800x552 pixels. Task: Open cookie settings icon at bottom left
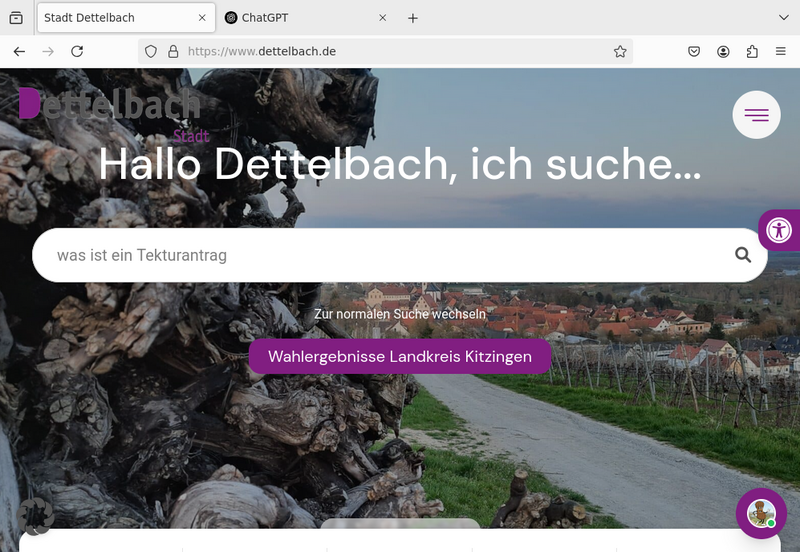coord(35,516)
